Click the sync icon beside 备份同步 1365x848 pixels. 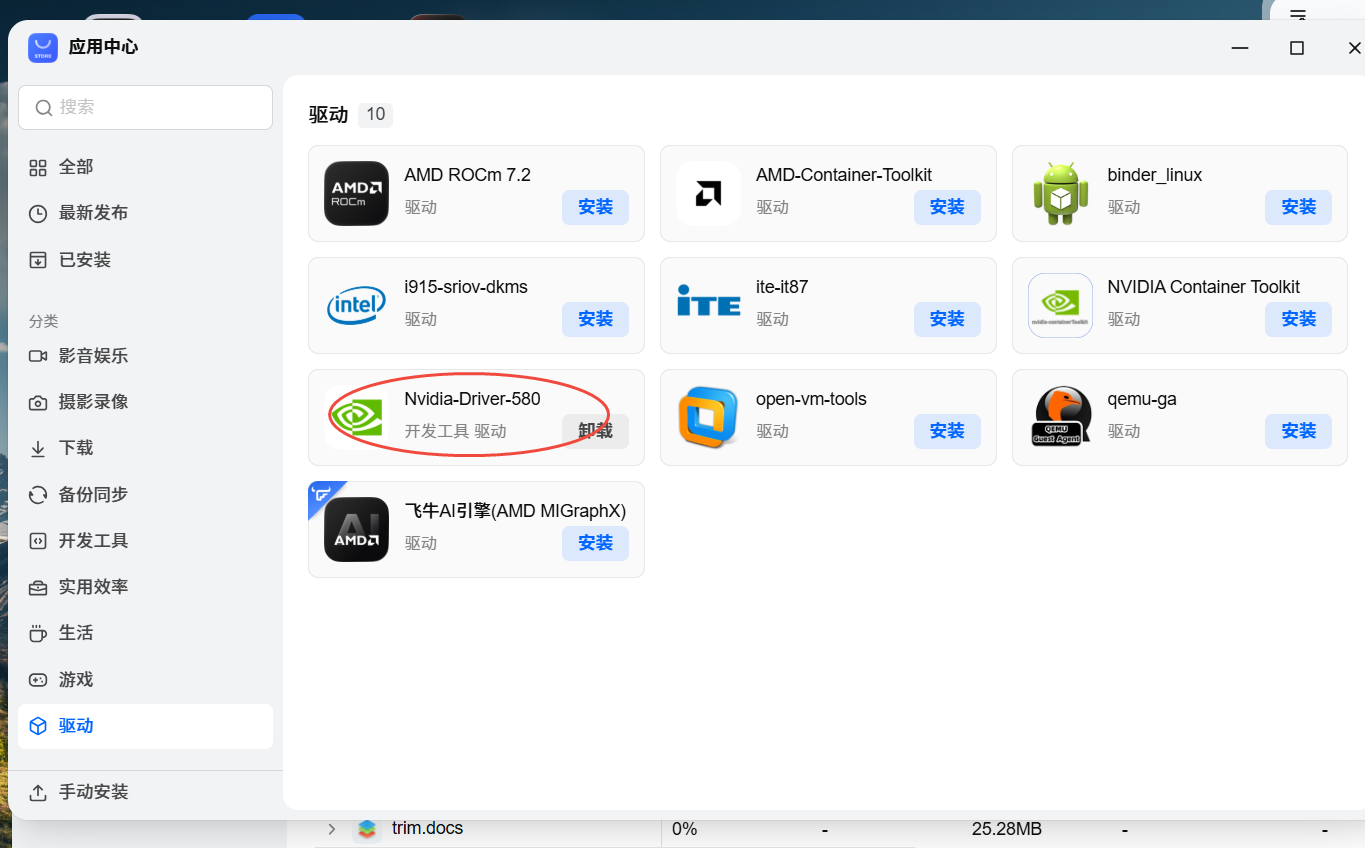click(38, 495)
